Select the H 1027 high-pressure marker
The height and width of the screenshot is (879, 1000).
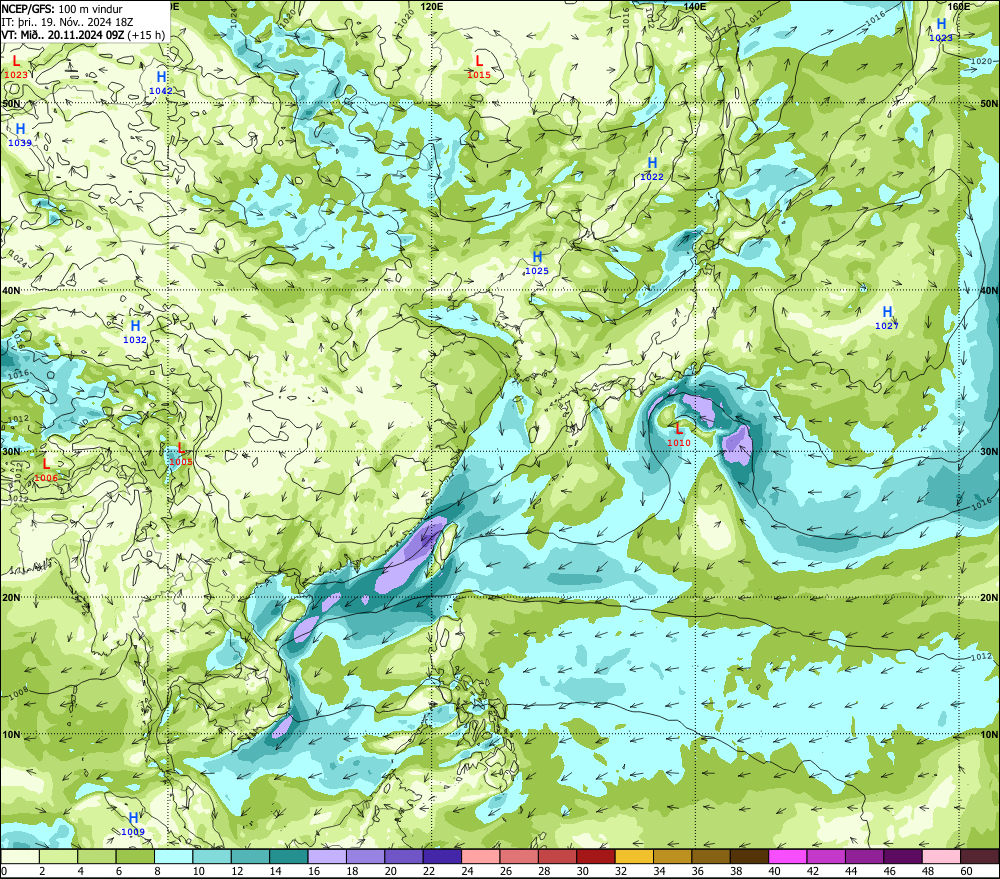click(x=886, y=318)
